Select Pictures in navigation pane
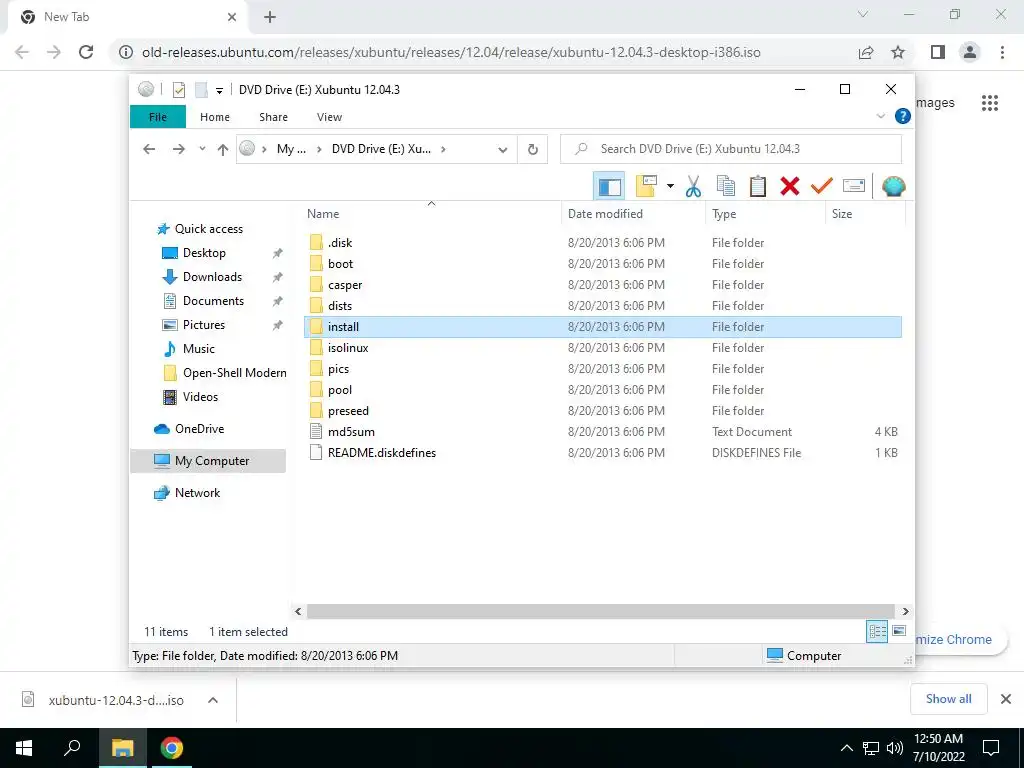Image resolution: width=1024 pixels, height=768 pixels. 203,325
